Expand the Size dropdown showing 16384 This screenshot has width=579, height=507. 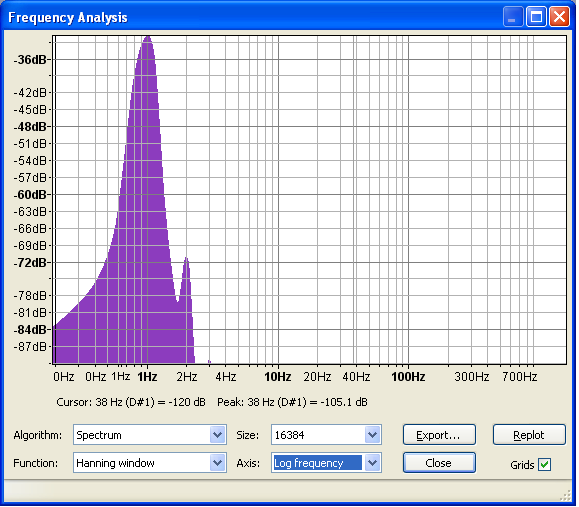[x=373, y=435]
